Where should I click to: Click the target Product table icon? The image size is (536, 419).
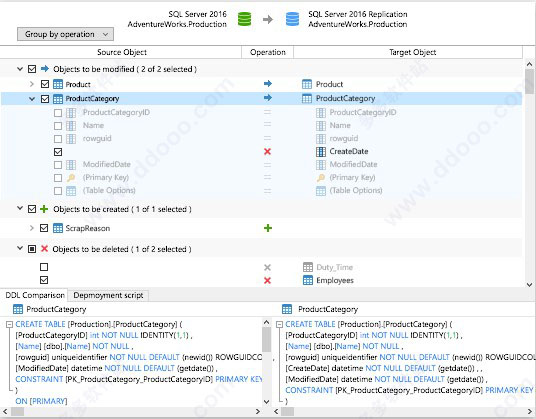(307, 84)
